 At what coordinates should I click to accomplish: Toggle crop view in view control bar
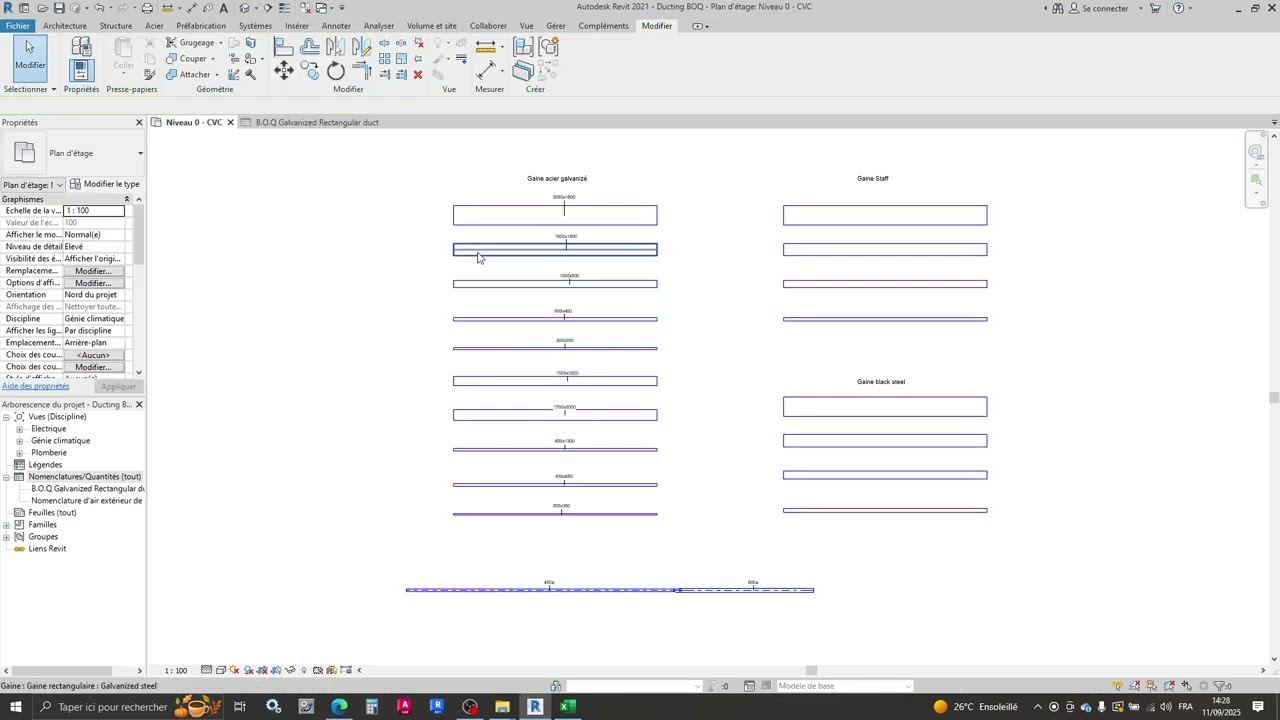263,670
